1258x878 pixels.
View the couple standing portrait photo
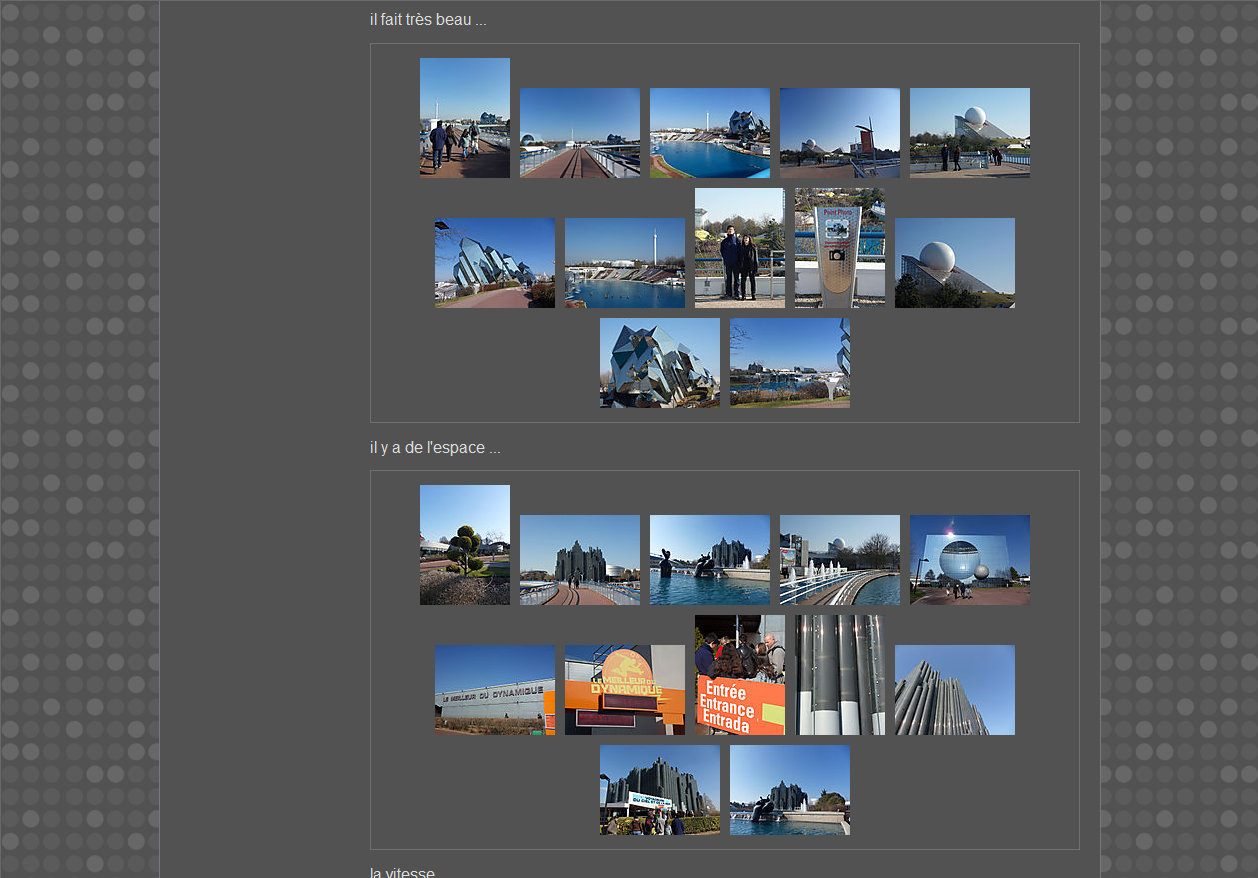tap(739, 248)
